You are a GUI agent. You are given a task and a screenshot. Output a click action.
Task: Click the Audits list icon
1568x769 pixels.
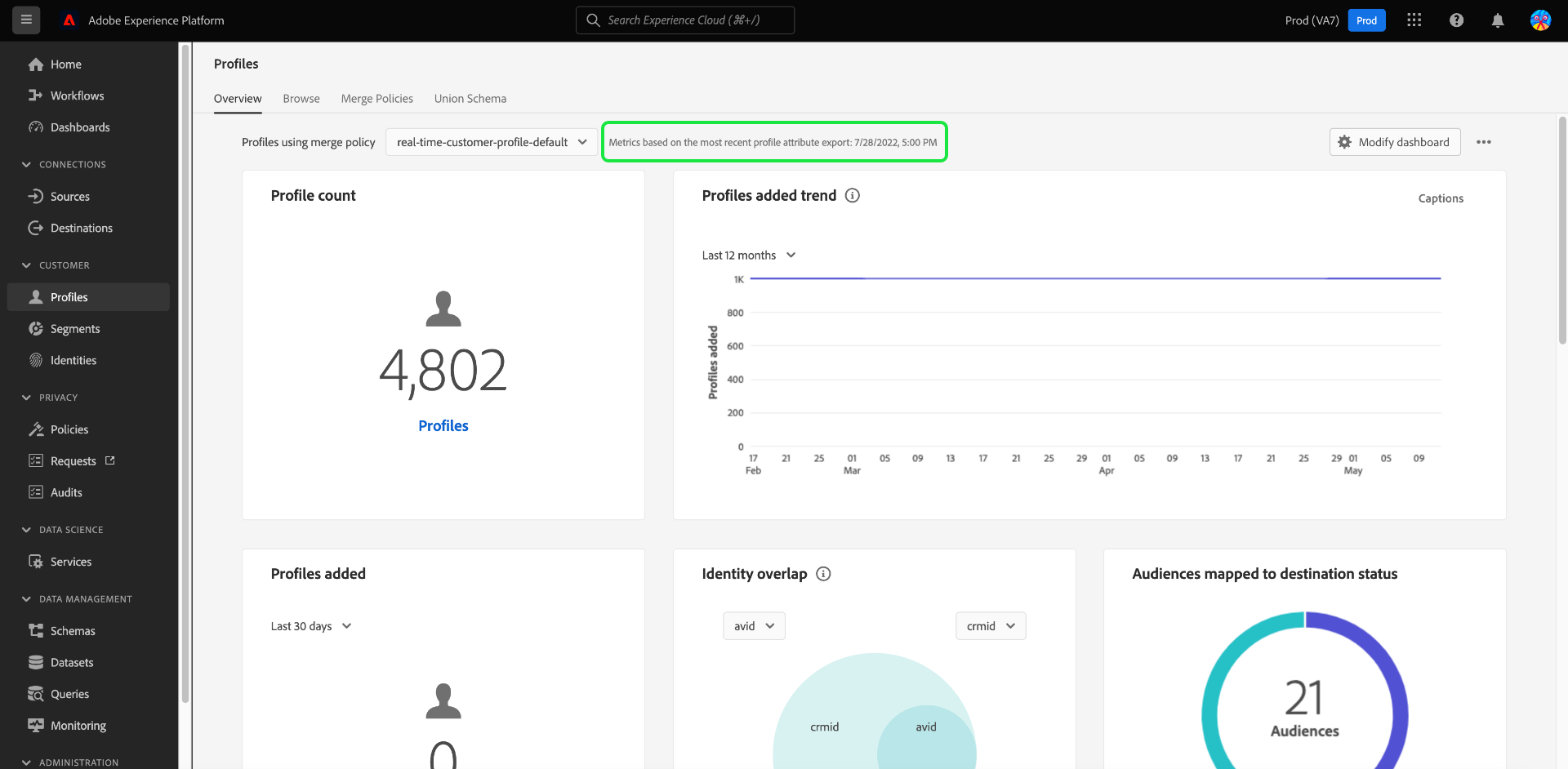[36, 492]
